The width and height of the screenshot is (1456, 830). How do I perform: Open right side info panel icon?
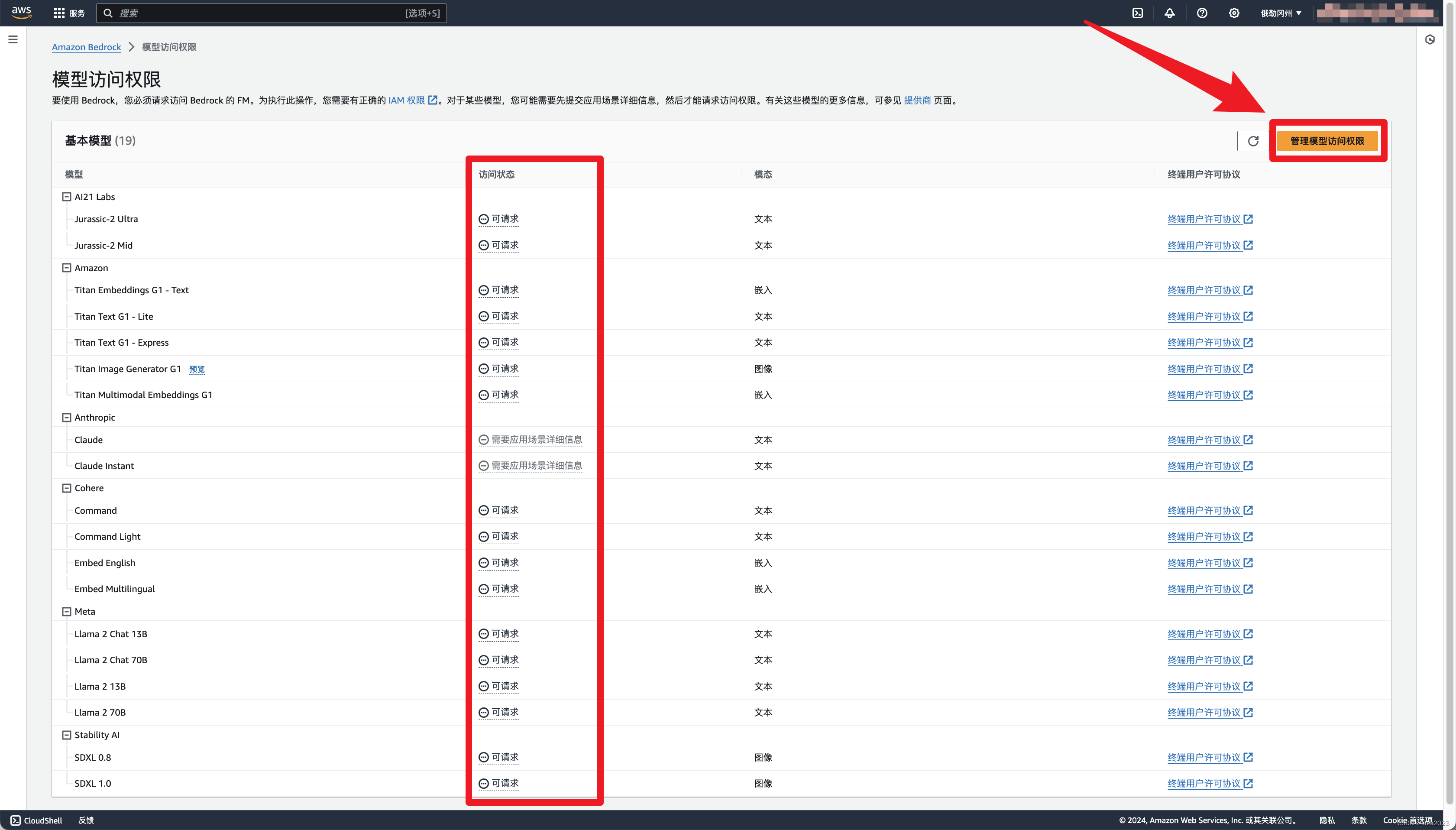pos(1430,39)
